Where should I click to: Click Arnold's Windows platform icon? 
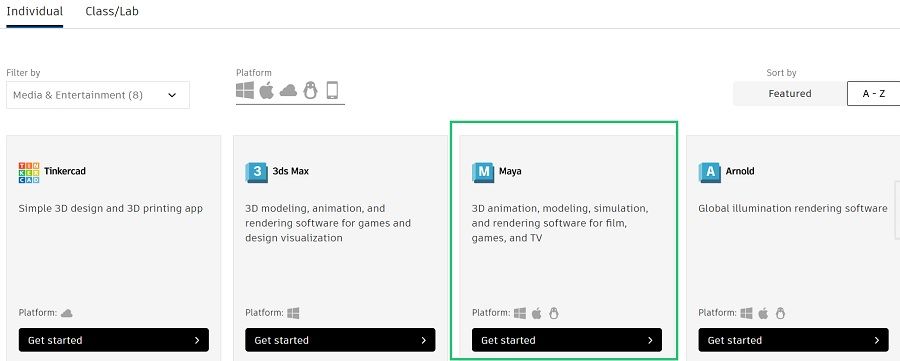point(747,313)
